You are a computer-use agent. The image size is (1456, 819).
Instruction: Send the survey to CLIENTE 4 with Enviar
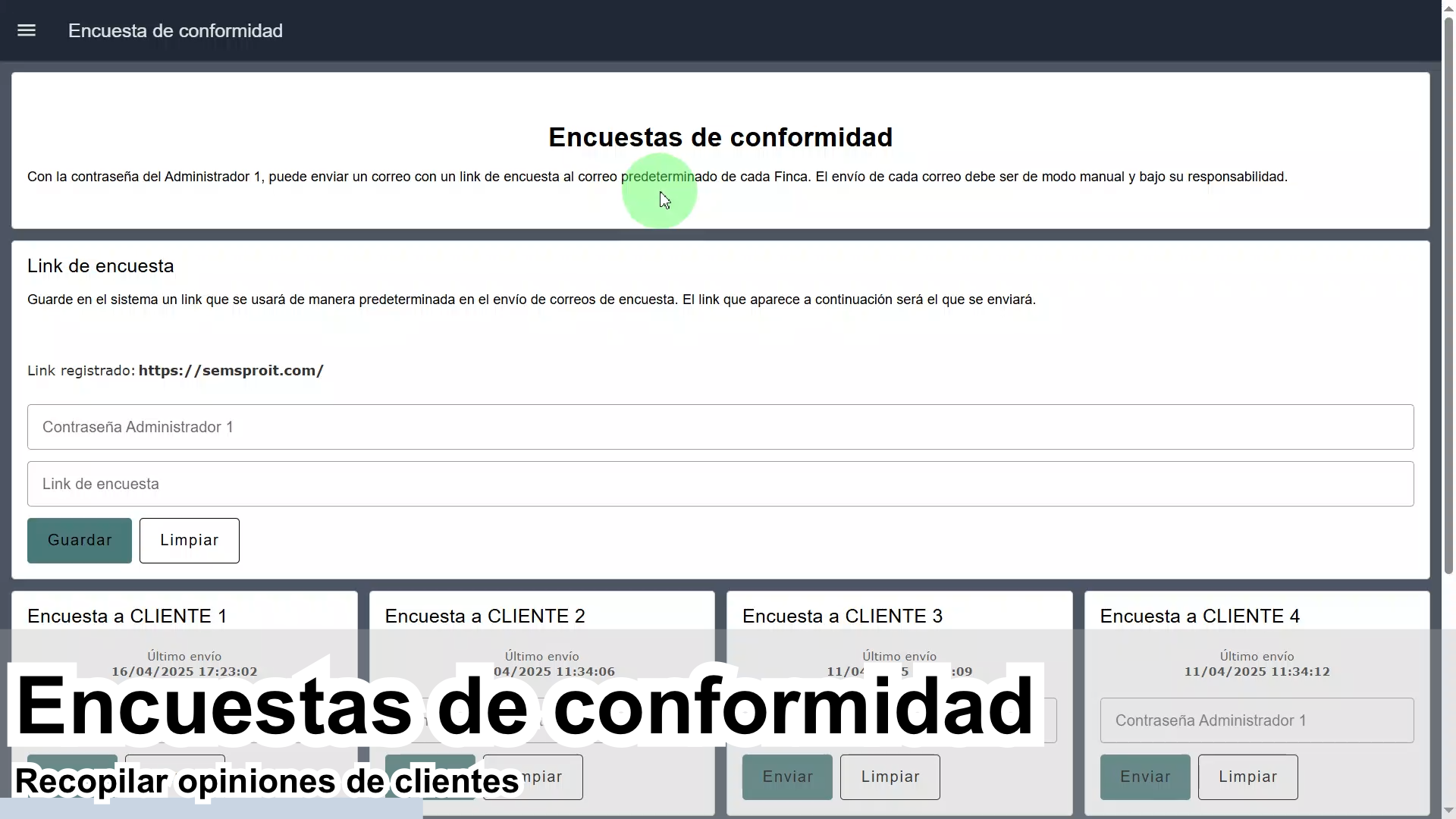(x=1145, y=777)
